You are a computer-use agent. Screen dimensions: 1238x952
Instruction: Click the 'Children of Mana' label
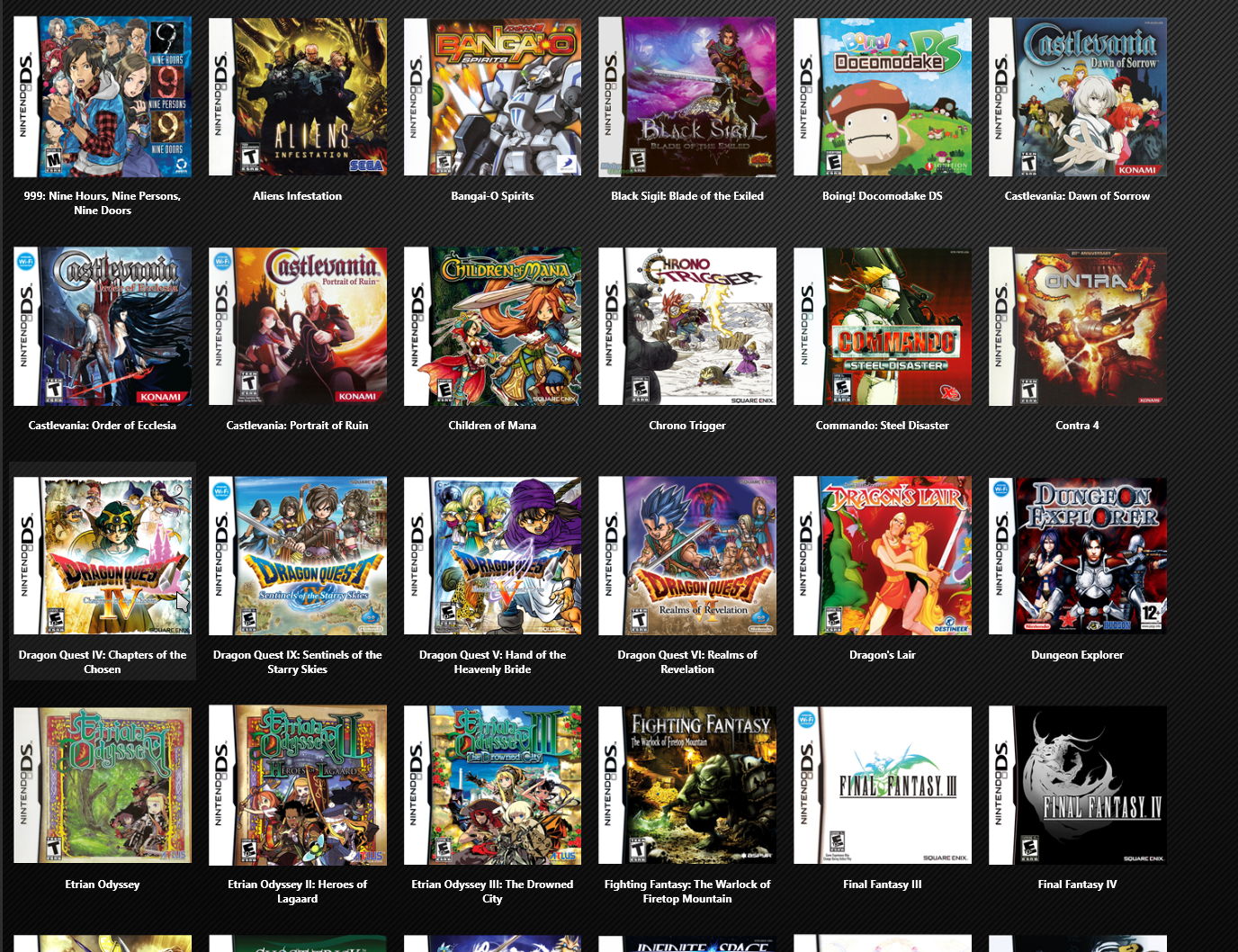[x=492, y=426]
